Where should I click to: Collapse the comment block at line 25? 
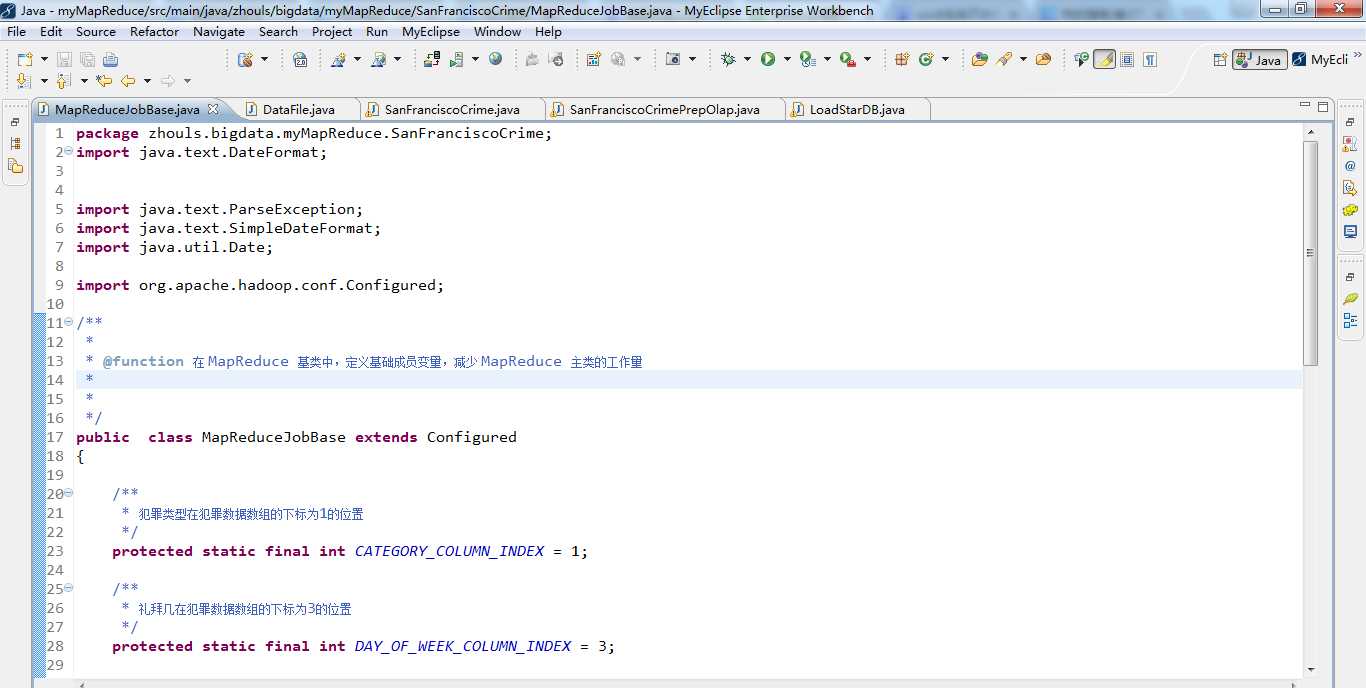[68, 588]
